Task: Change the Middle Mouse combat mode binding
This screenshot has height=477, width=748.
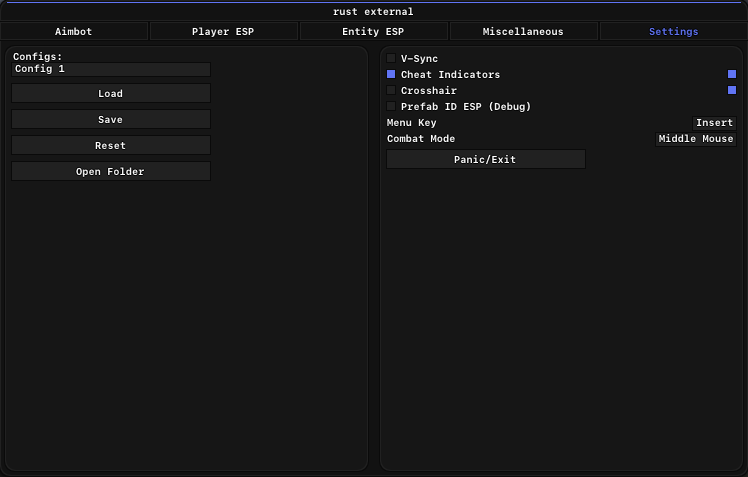Action: point(696,139)
